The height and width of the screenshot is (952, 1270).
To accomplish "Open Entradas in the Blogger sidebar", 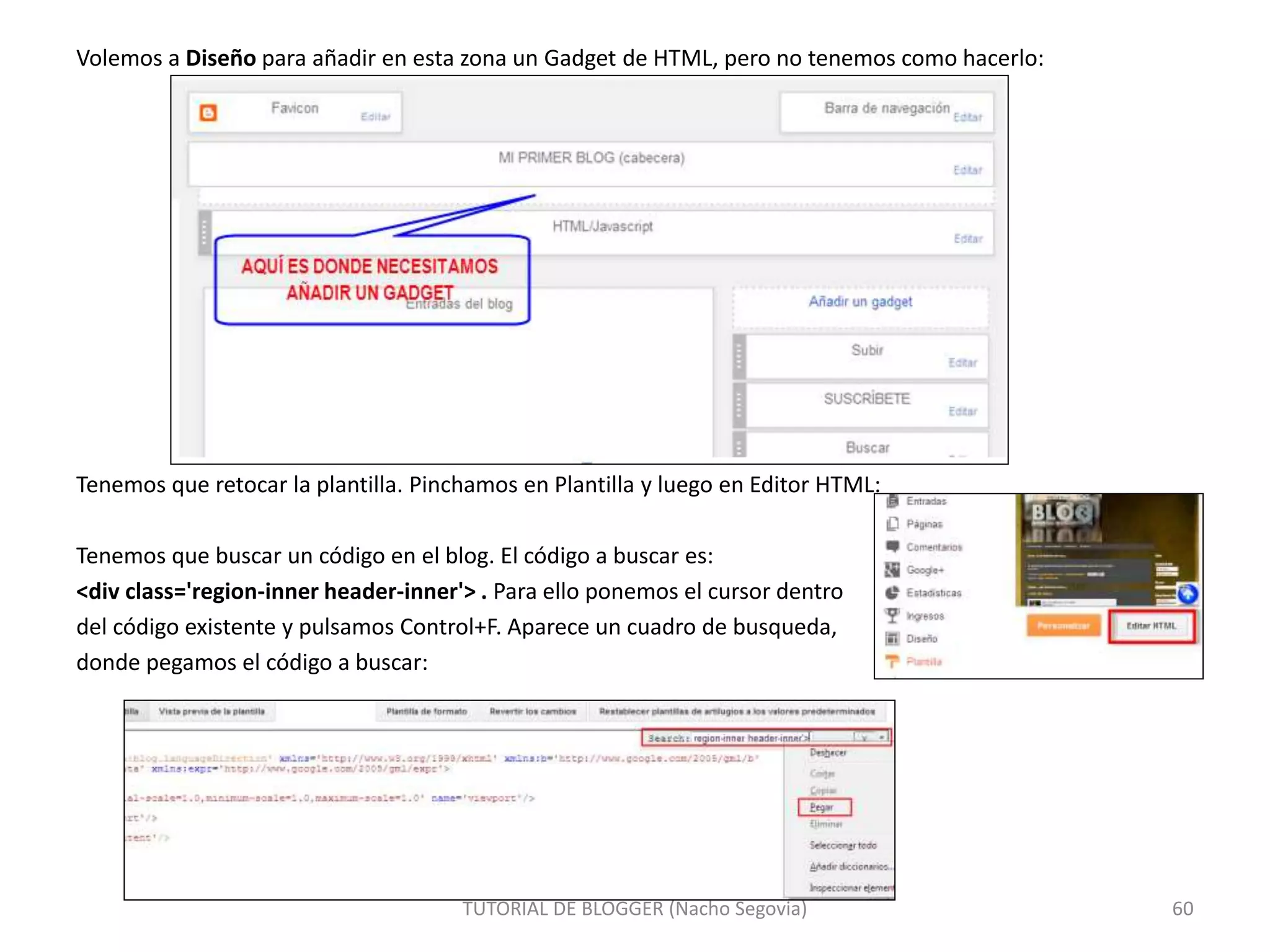I will pyautogui.click(x=926, y=501).
